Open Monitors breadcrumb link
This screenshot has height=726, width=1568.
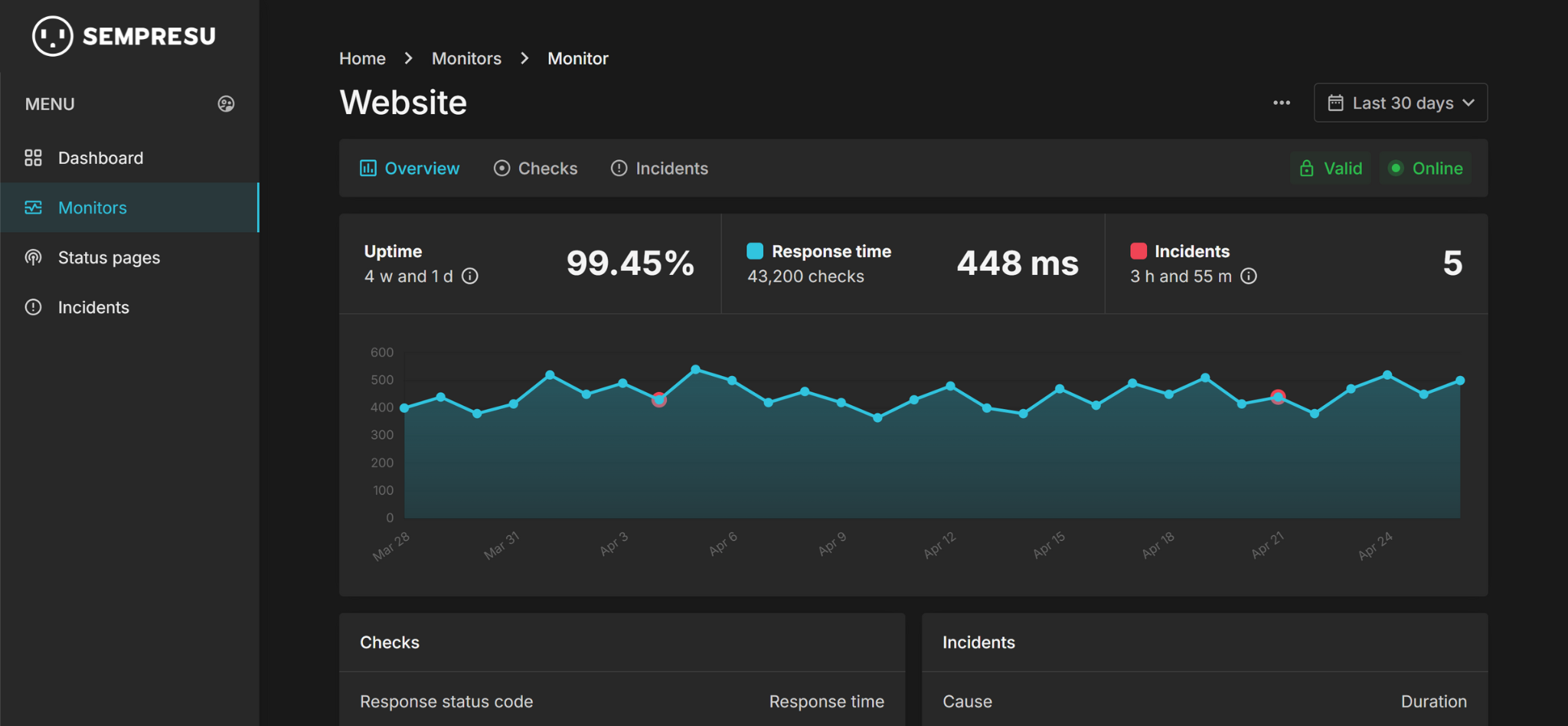click(x=466, y=59)
